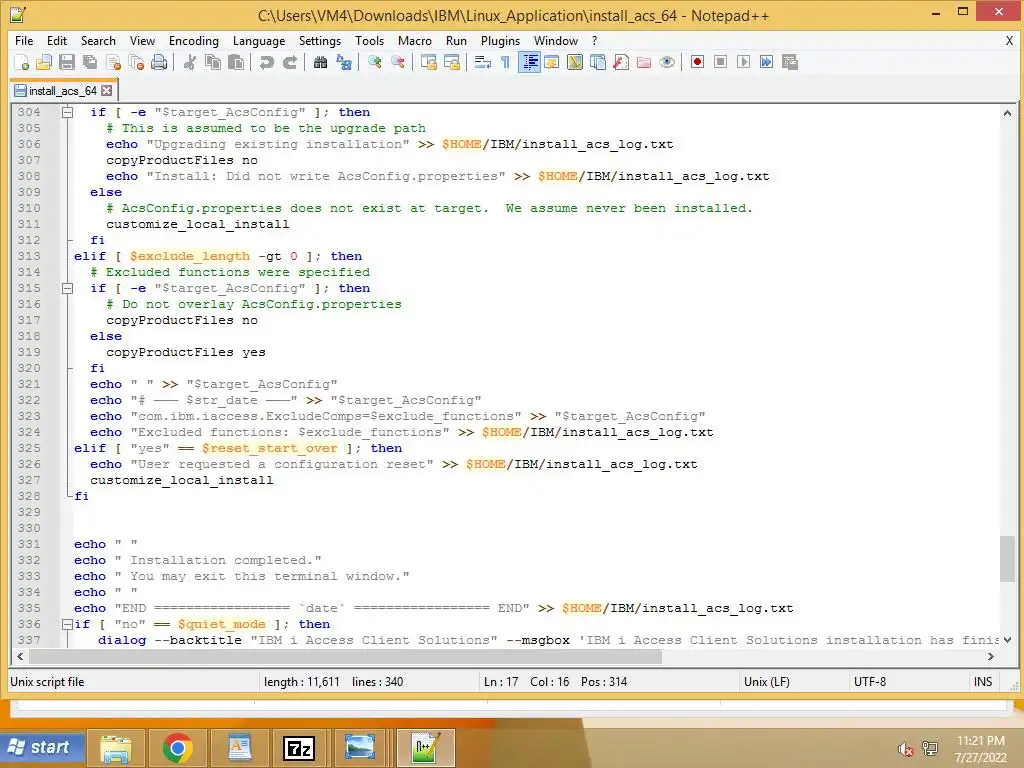Click the vertical scrollbar up arrow
1024x768 pixels.
[1008, 112]
